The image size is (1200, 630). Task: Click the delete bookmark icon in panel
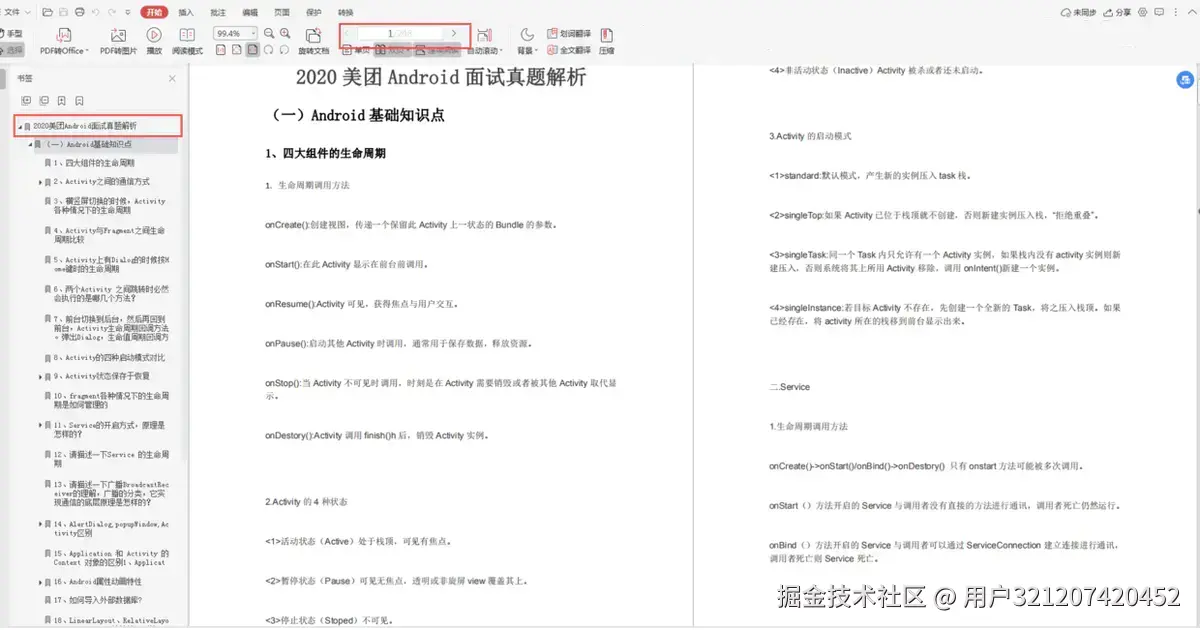click(79, 101)
